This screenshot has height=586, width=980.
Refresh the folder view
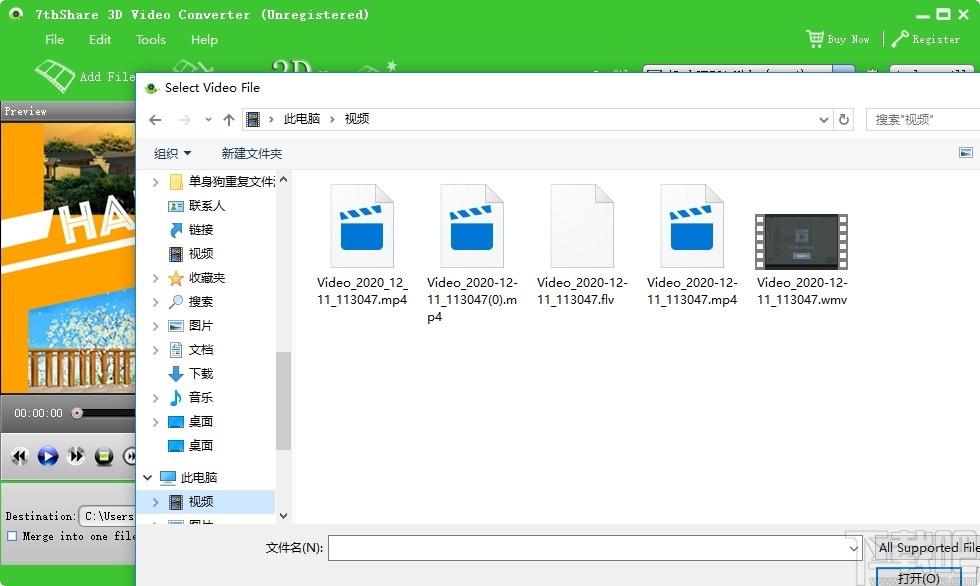pos(844,119)
